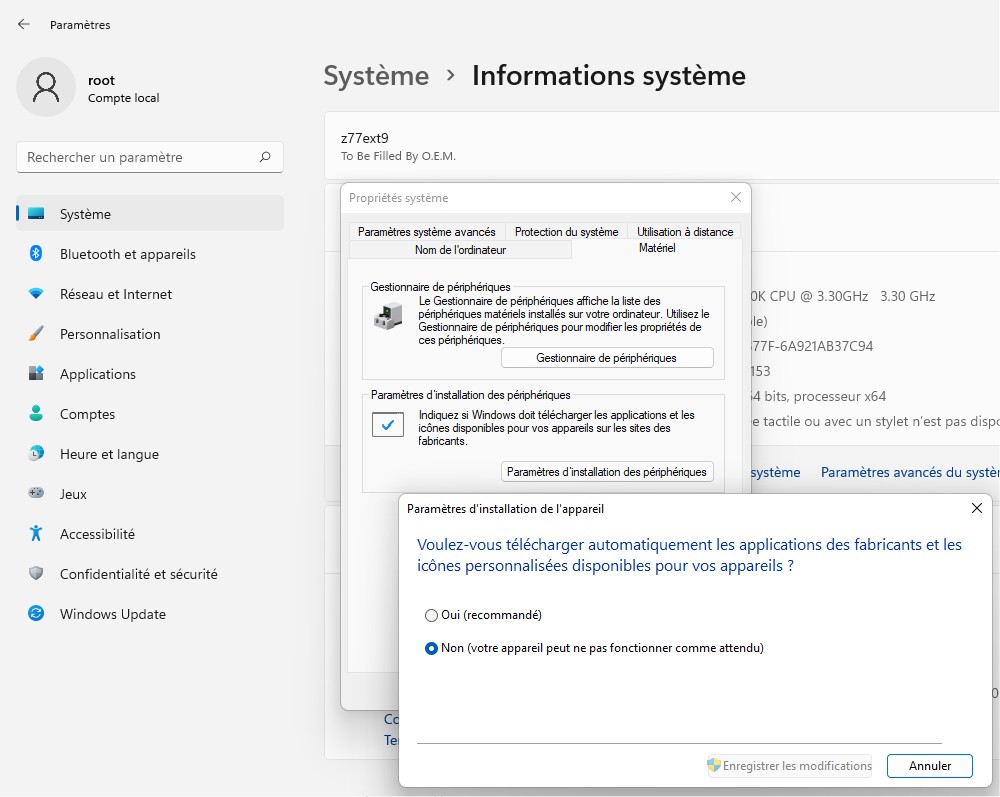Click the root user avatar icon

[46, 87]
